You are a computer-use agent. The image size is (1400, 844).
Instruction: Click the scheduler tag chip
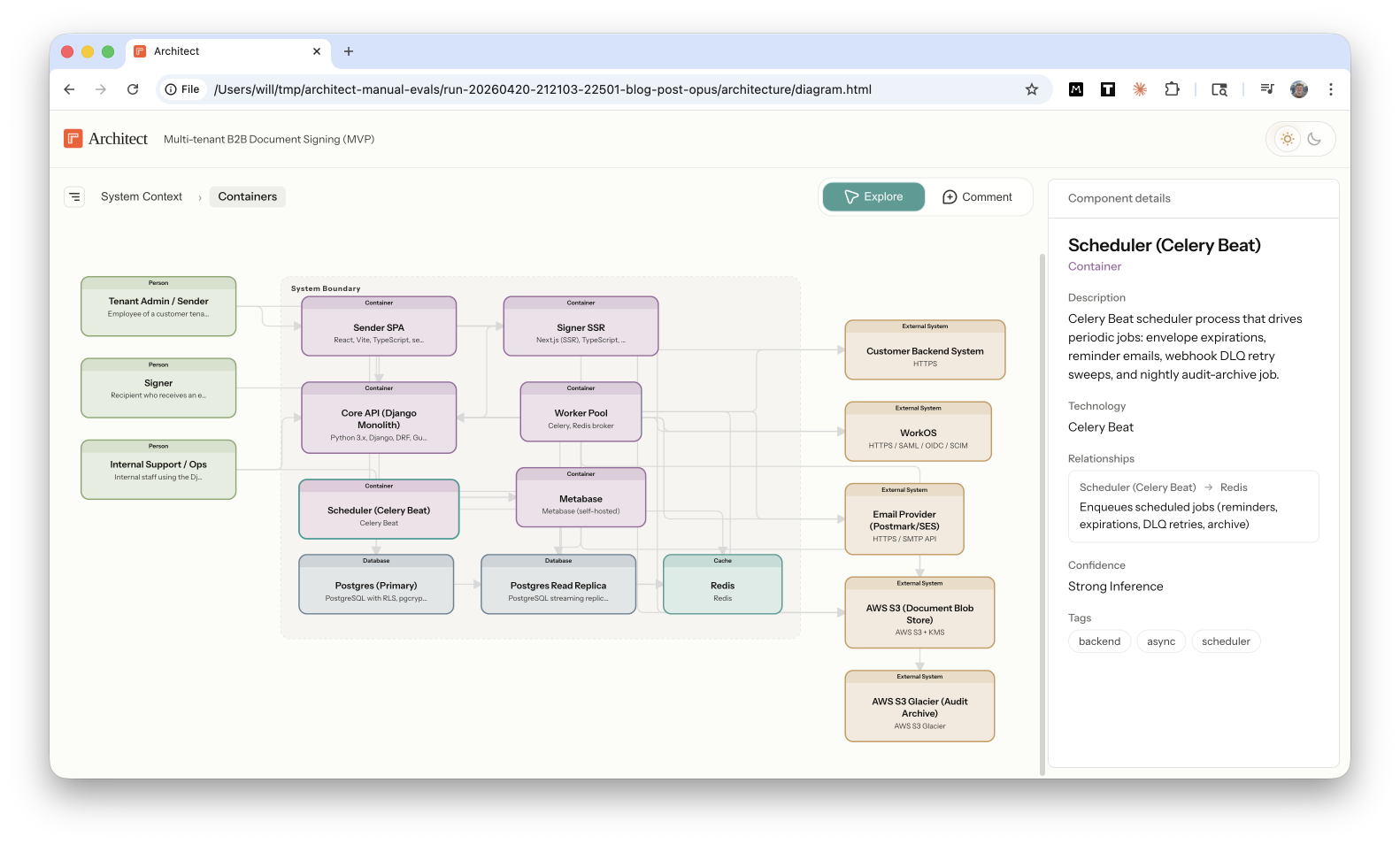pyautogui.click(x=1225, y=641)
